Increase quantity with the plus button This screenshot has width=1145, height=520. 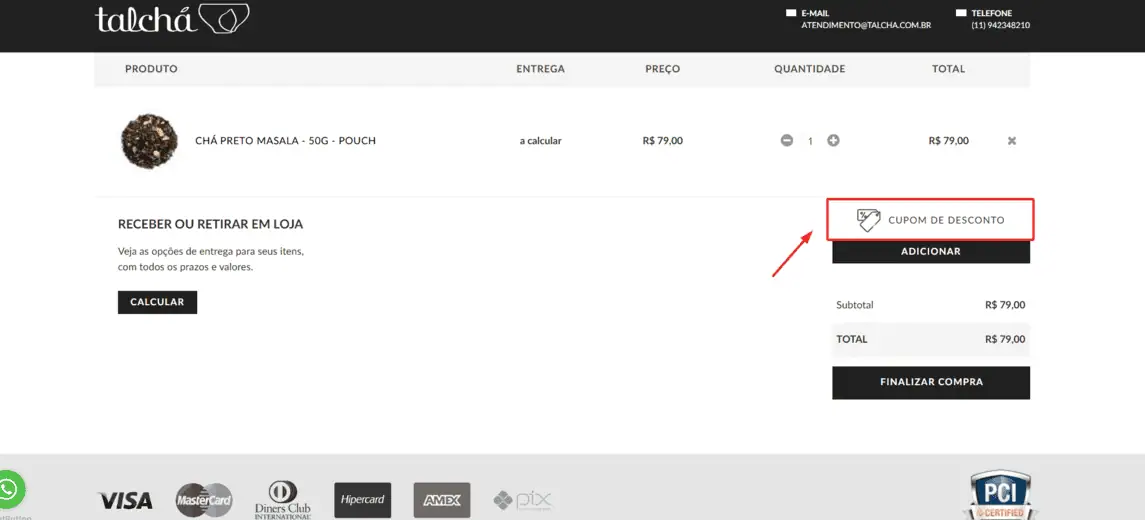click(x=833, y=141)
